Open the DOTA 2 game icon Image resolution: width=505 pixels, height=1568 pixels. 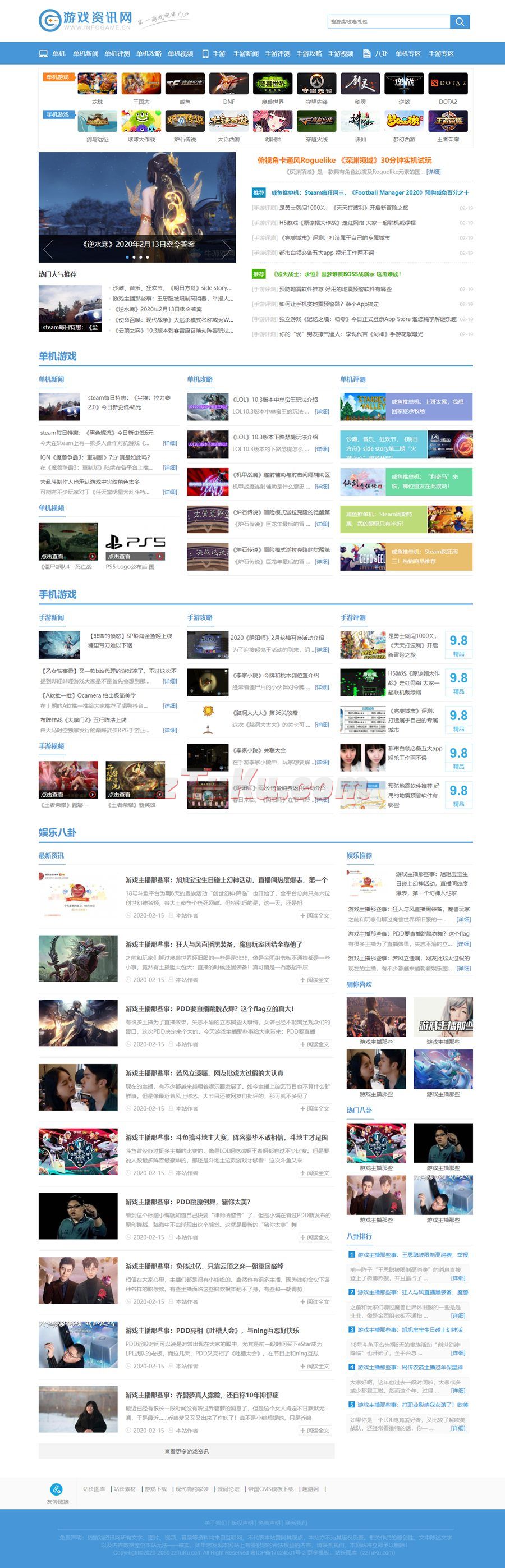point(448,84)
